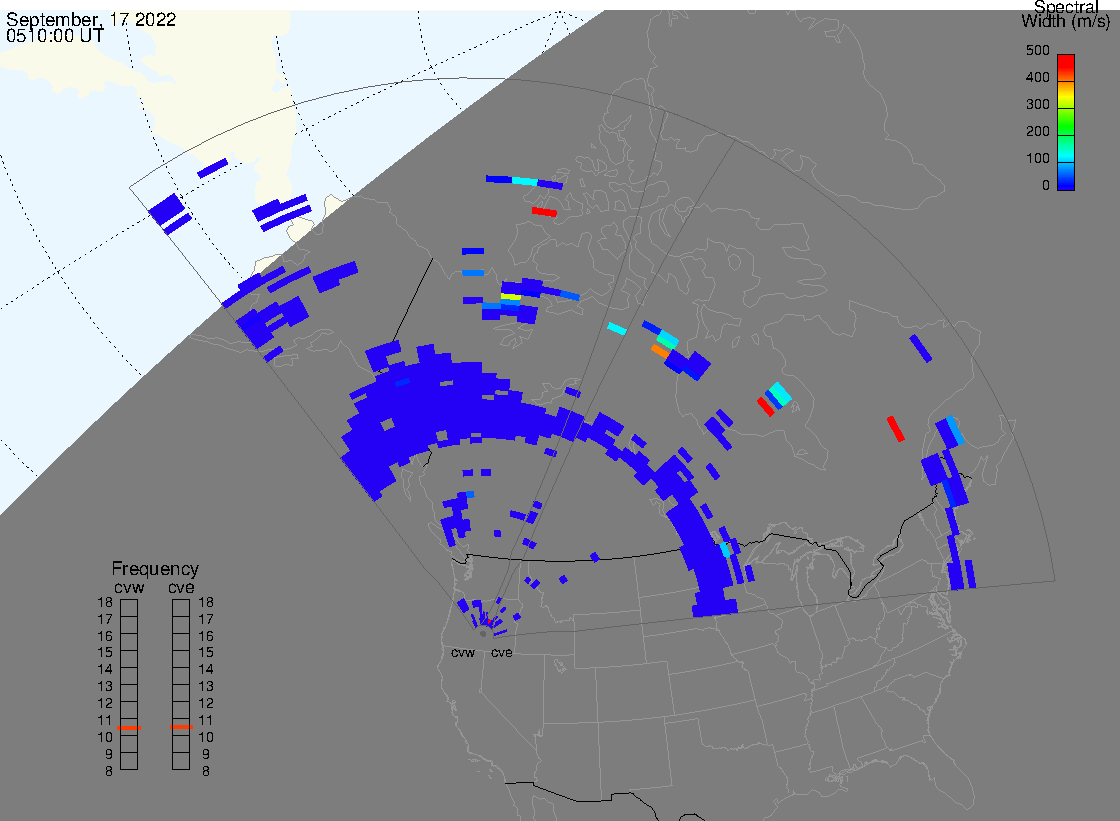
Task: Click the date text September, 17 2022
Action: coord(91,19)
